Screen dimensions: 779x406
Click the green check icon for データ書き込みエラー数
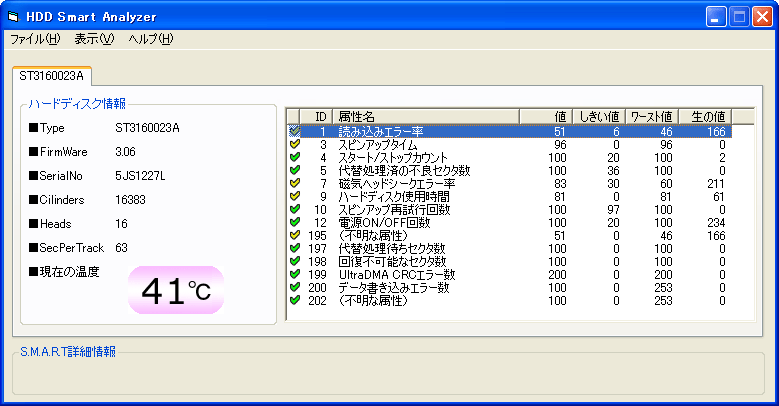click(x=295, y=287)
